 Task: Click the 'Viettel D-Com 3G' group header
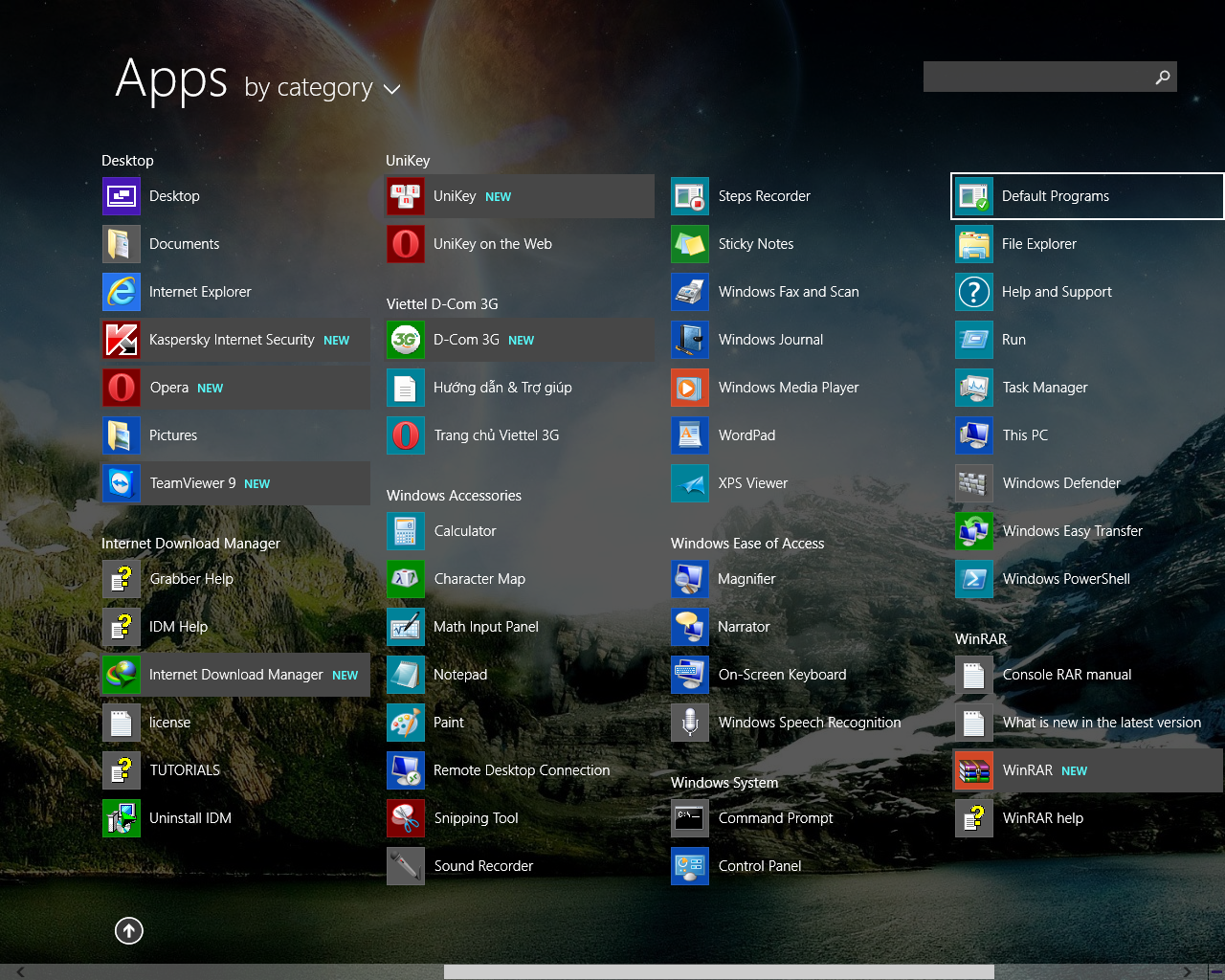[x=442, y=304]
